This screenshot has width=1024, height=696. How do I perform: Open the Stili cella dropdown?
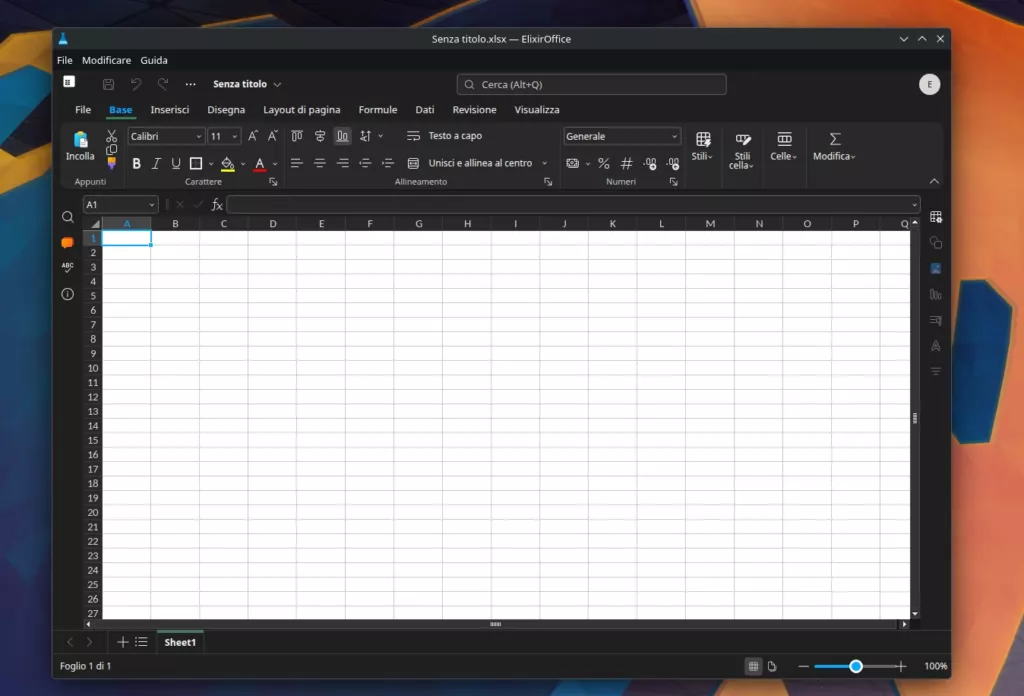(742, 151)
